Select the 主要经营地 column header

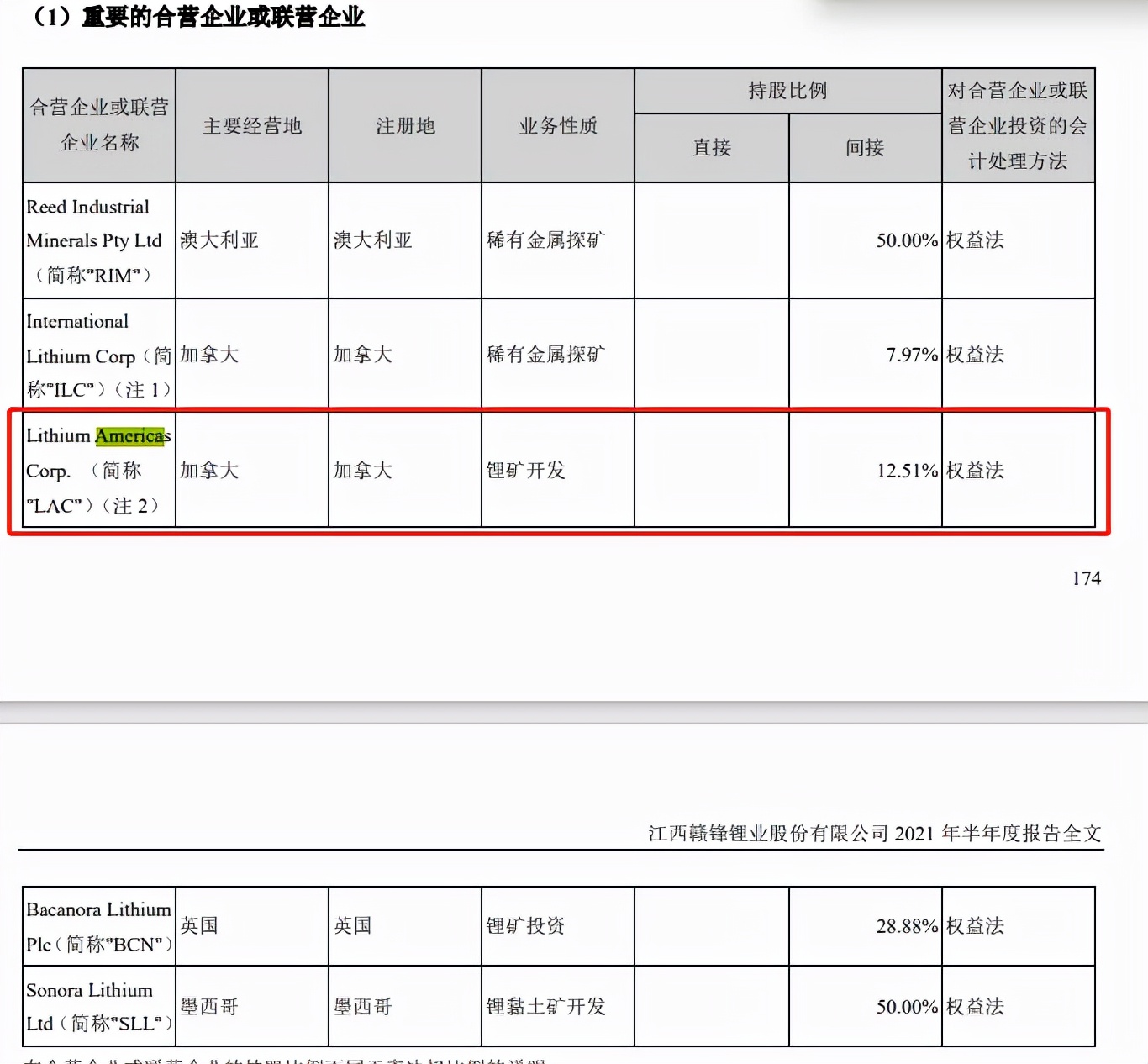[252, 126]
